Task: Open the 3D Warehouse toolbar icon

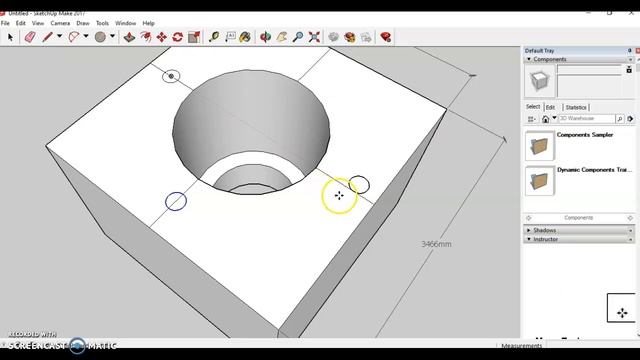Action: click(333, 37)
